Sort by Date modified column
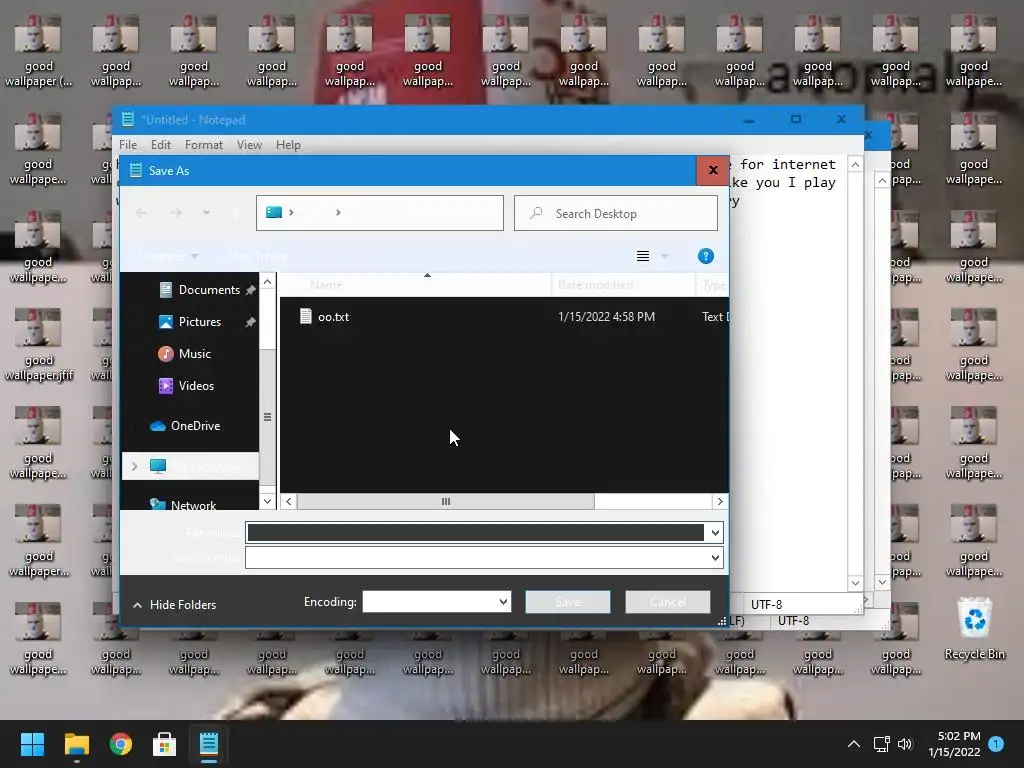 [624, 284]
